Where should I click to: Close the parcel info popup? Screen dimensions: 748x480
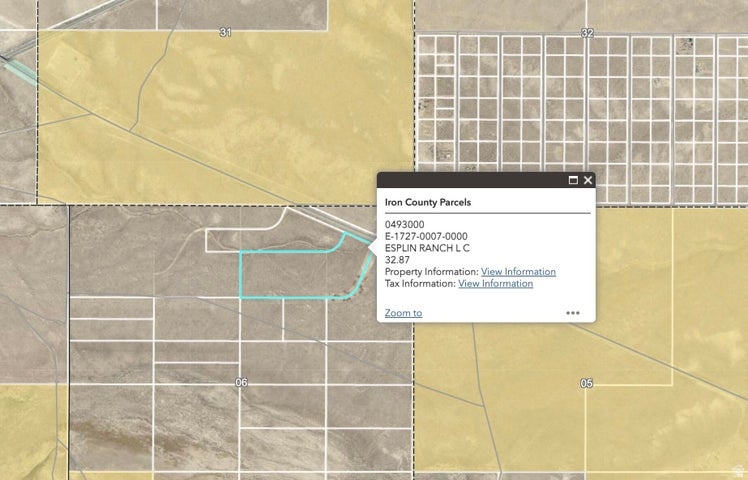[x=588, y=181]
